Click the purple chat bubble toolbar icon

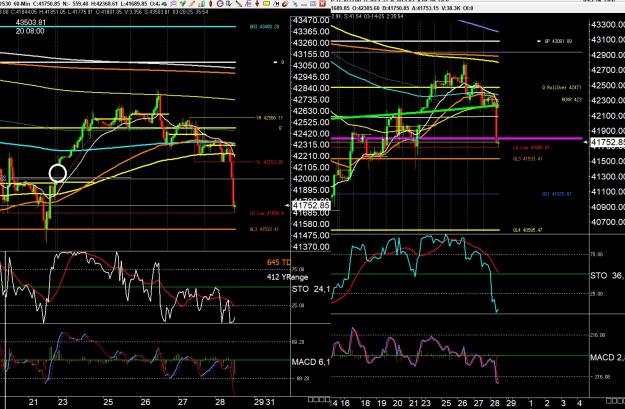pos(174,4)
